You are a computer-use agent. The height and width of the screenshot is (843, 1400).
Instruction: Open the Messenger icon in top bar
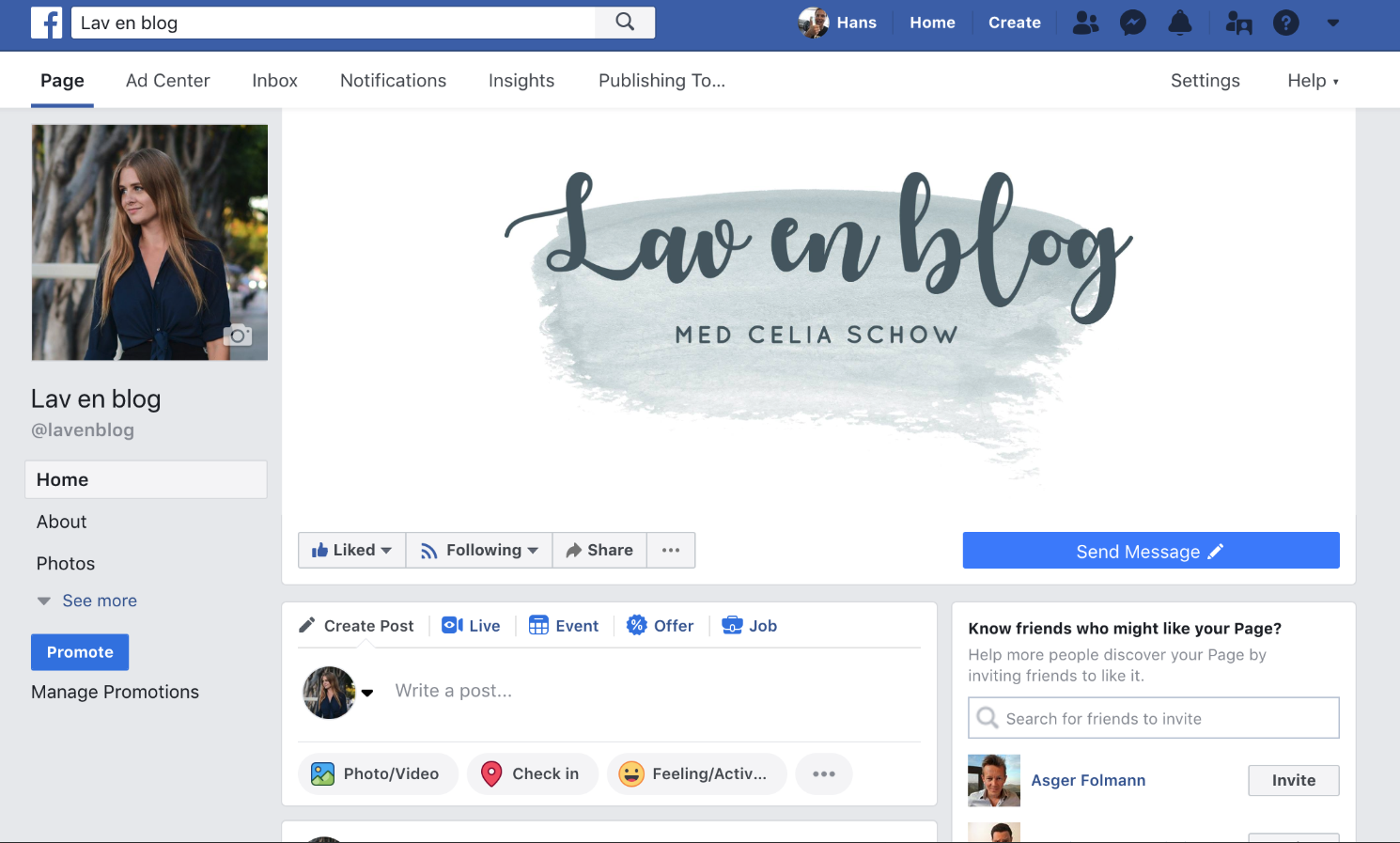(1133, 23)
